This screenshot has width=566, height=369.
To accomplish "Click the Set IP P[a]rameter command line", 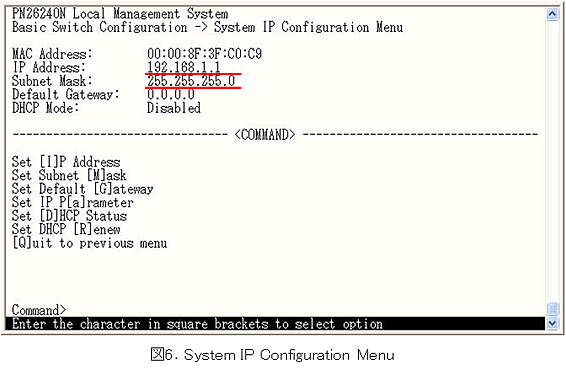I will tap(73, 202).
